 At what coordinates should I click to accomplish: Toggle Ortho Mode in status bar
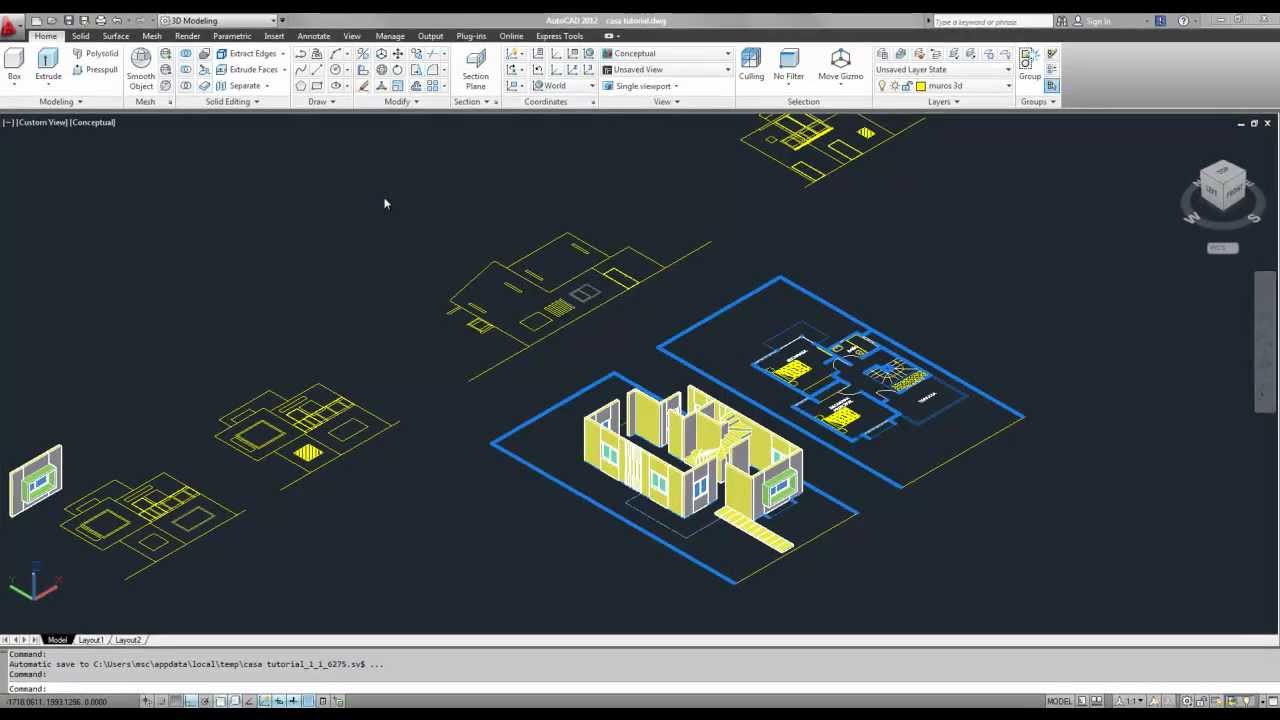click(190, 701)
